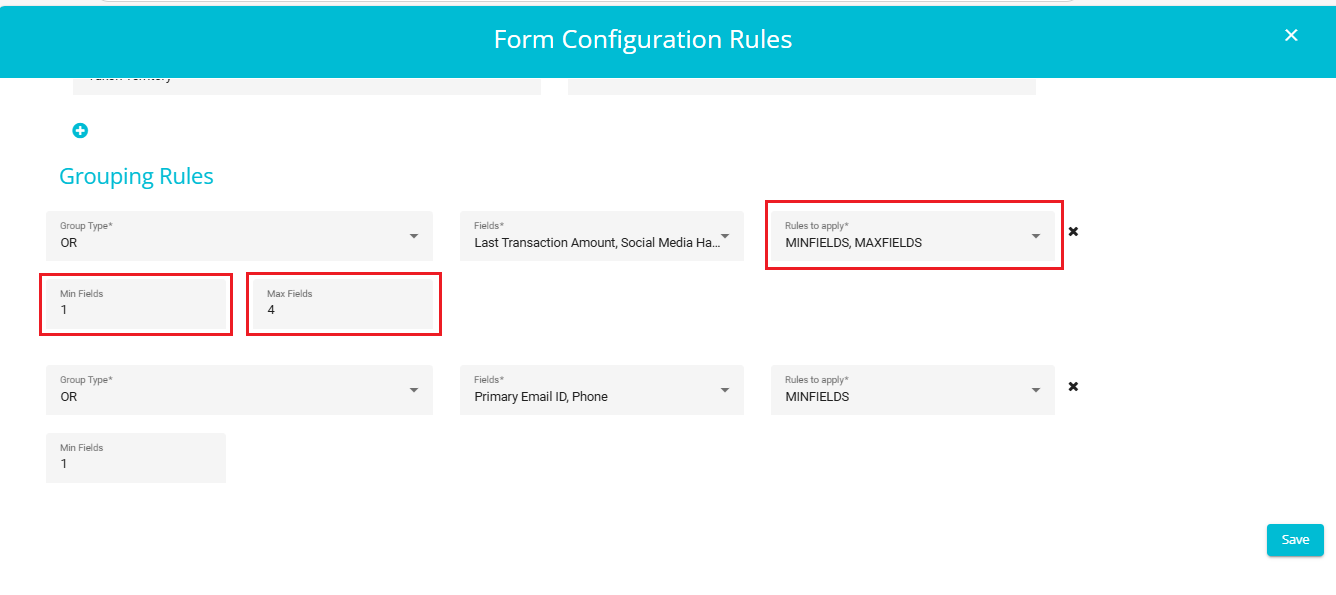
Task: Click the plus circle add icon
Action: click(80, 130)
